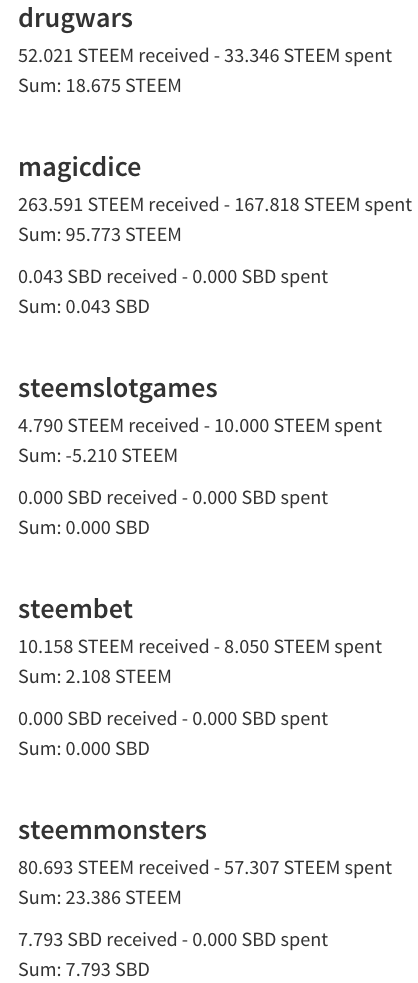The height and width of the screenshot is (983, 418).
Task: Click the magicdice heading
Action: point(80,167)
